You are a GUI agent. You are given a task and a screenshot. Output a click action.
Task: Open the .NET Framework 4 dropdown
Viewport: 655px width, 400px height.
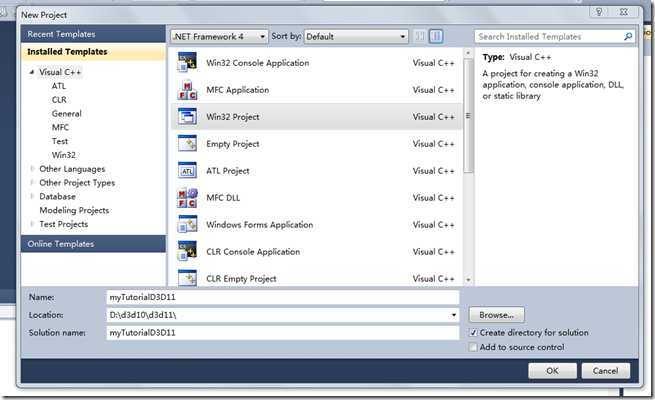tap(219, 36)
